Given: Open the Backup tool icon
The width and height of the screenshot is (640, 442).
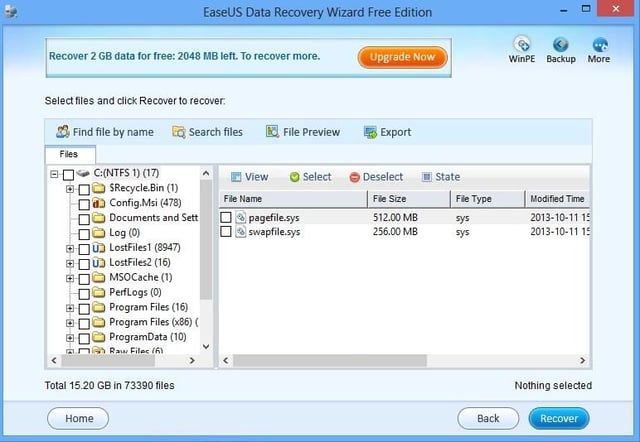Looking at the screenshot, I should tap(560, 44).
